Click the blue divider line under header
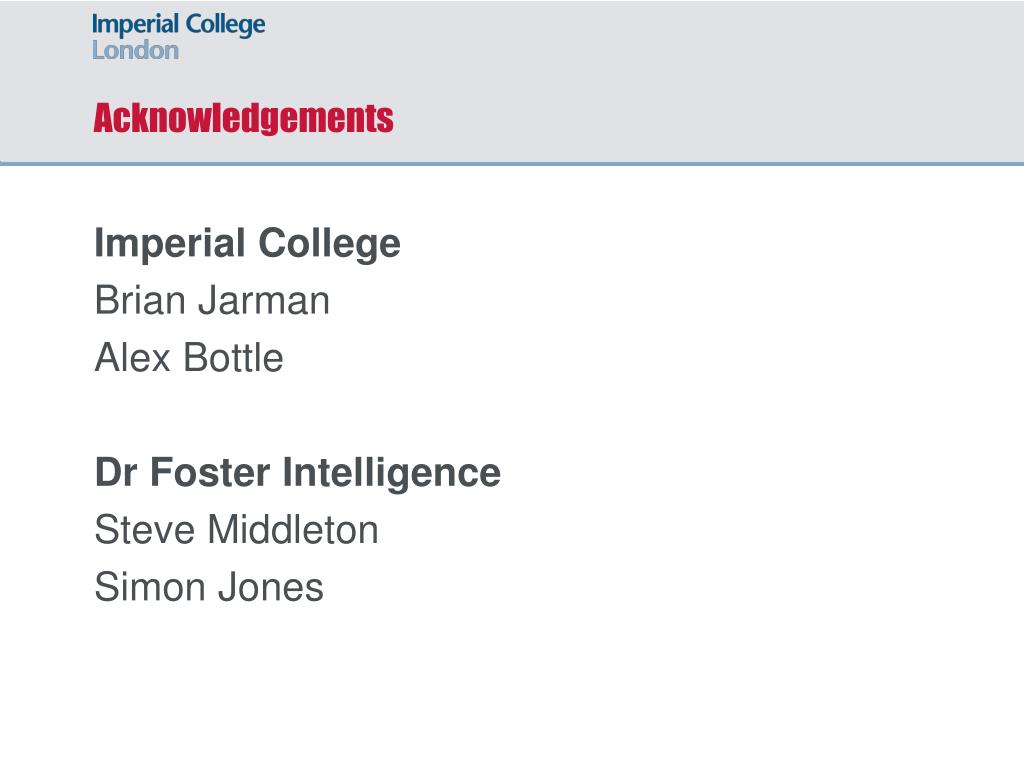Viewport: 1024px width, 768px height. 512,163
